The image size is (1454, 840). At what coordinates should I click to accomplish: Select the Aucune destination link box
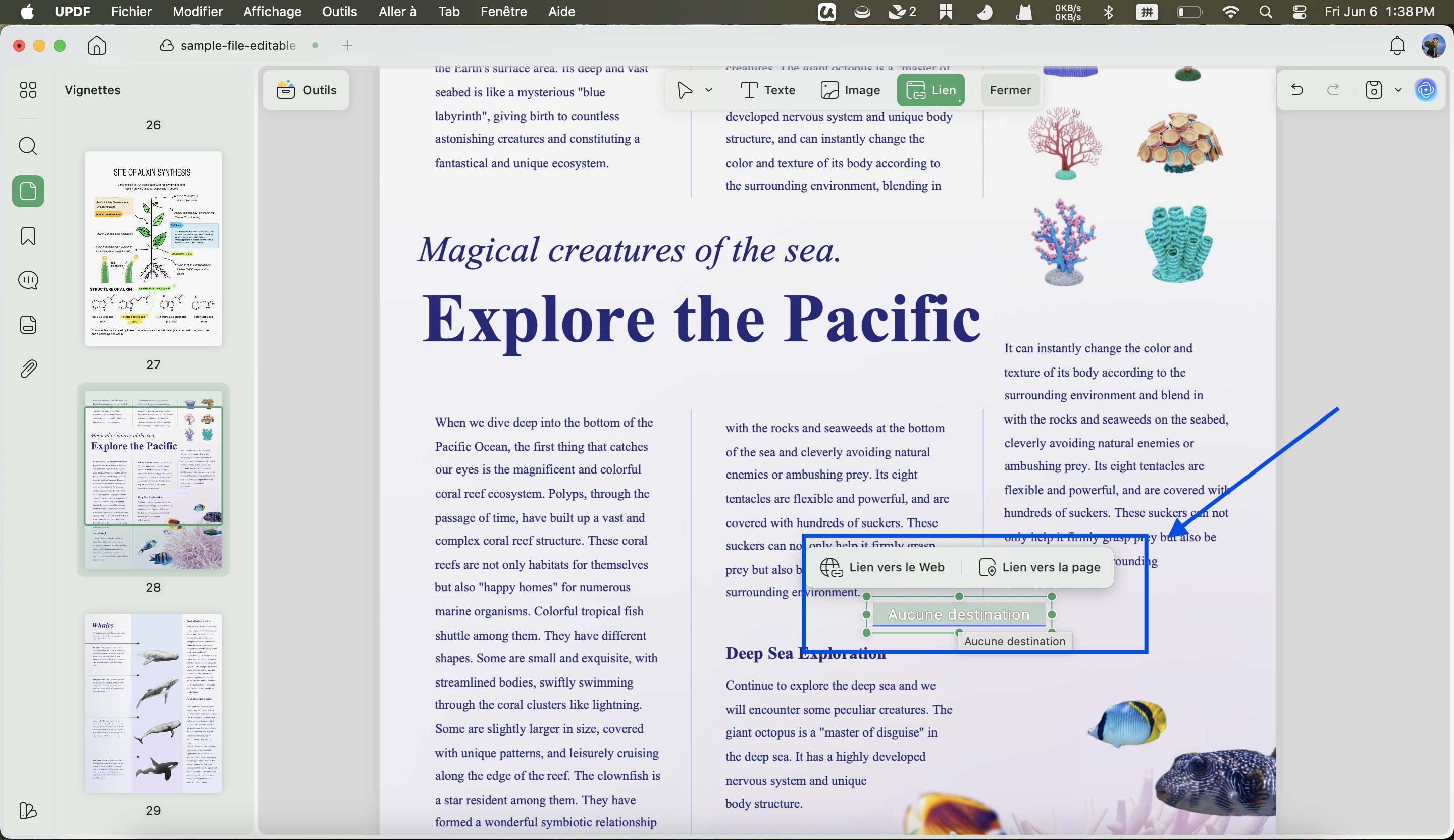(x=959, y=615)
